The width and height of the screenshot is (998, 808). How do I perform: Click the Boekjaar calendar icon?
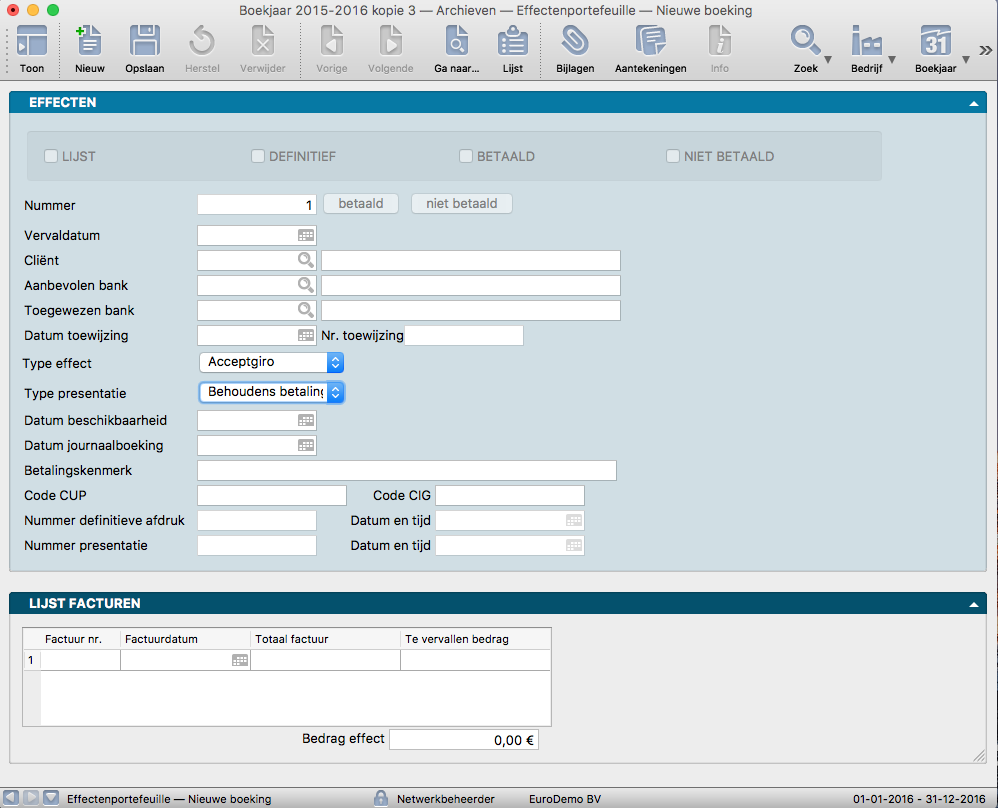tap(935, 42)
